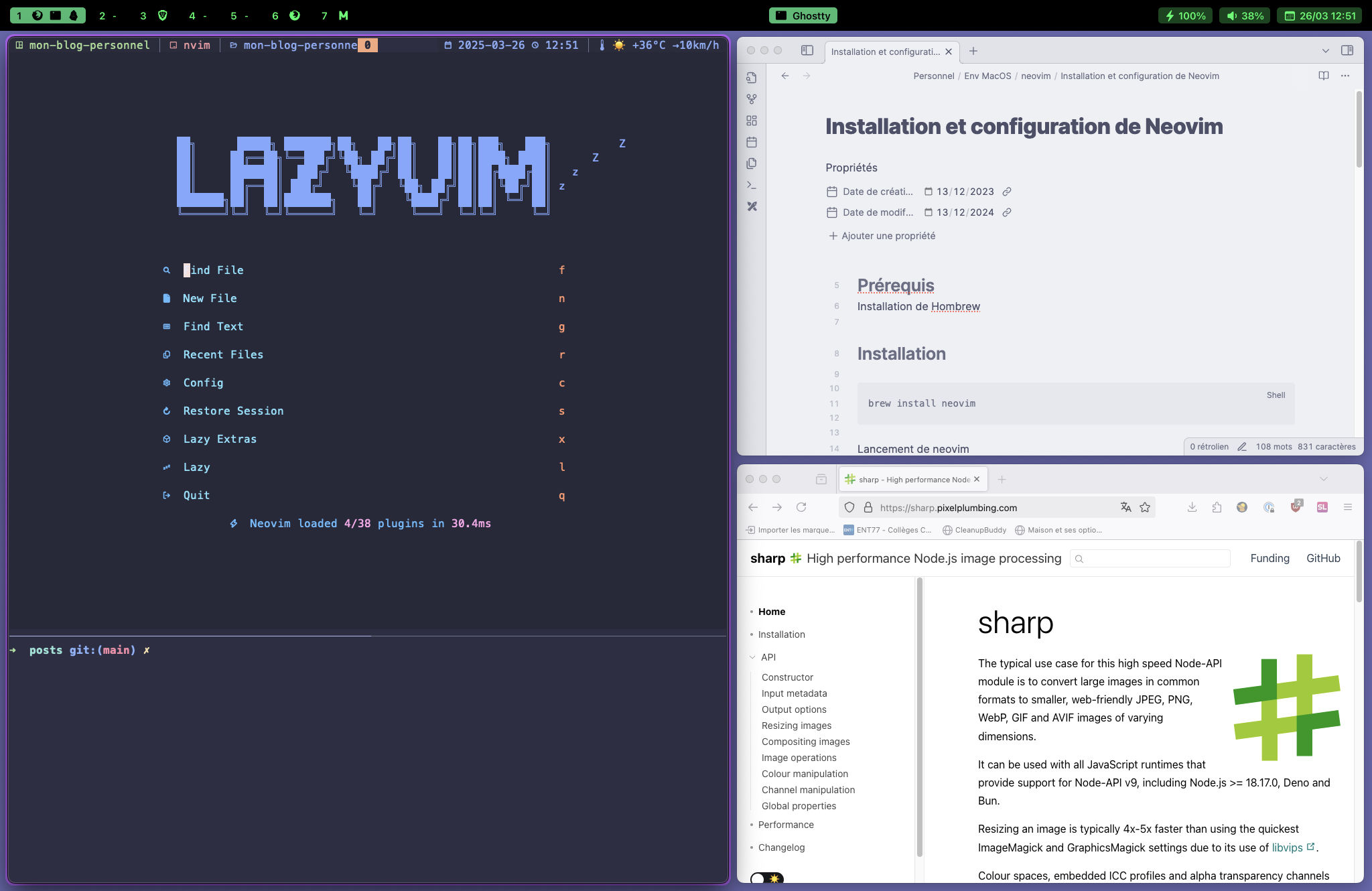Open ENT77 - Collèges bookmark

tap(887, 530)
